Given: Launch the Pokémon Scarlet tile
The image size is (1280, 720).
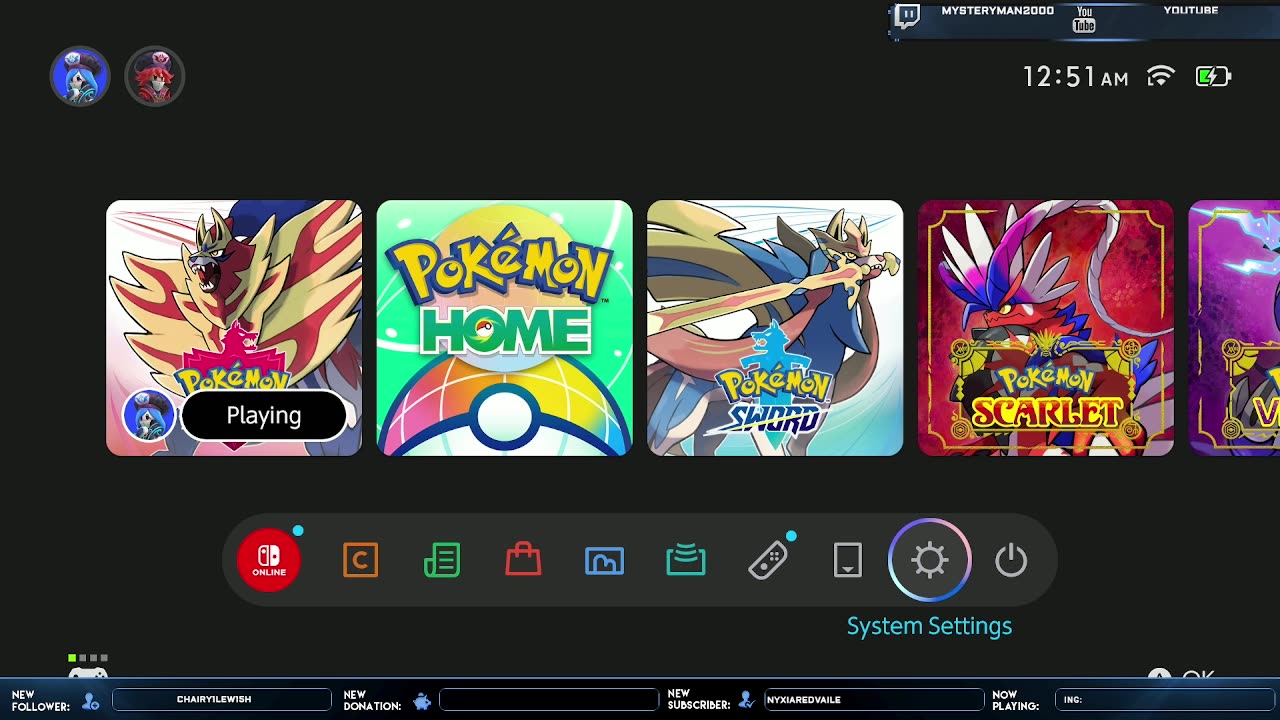Looking at the screenshot, I should click(1046, 328).
